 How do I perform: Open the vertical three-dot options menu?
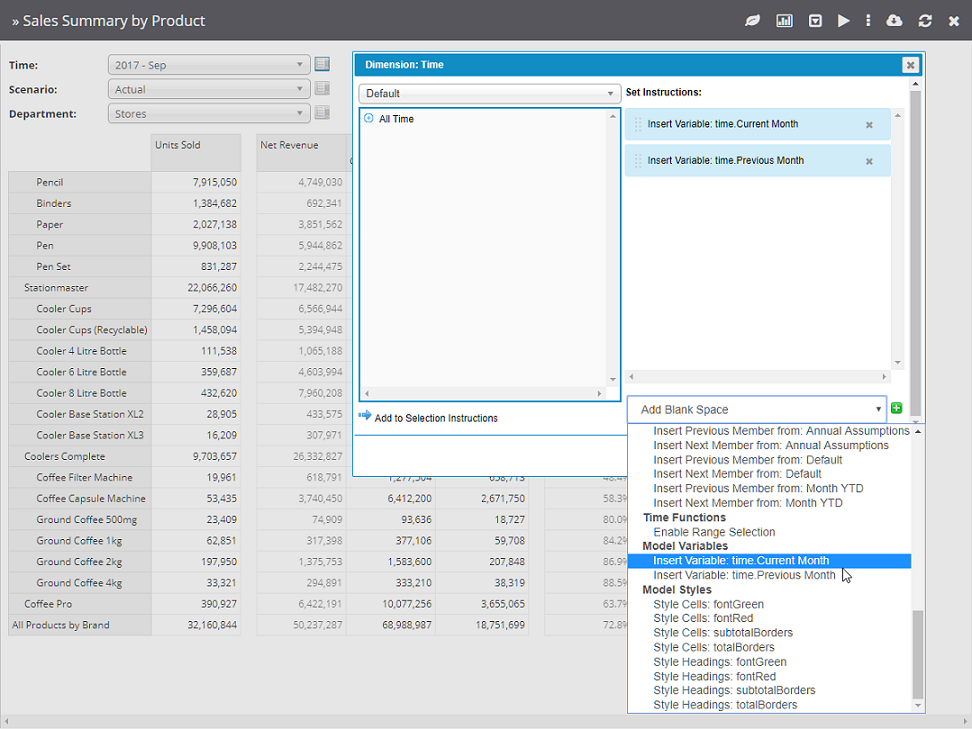(x=868, y=21)
